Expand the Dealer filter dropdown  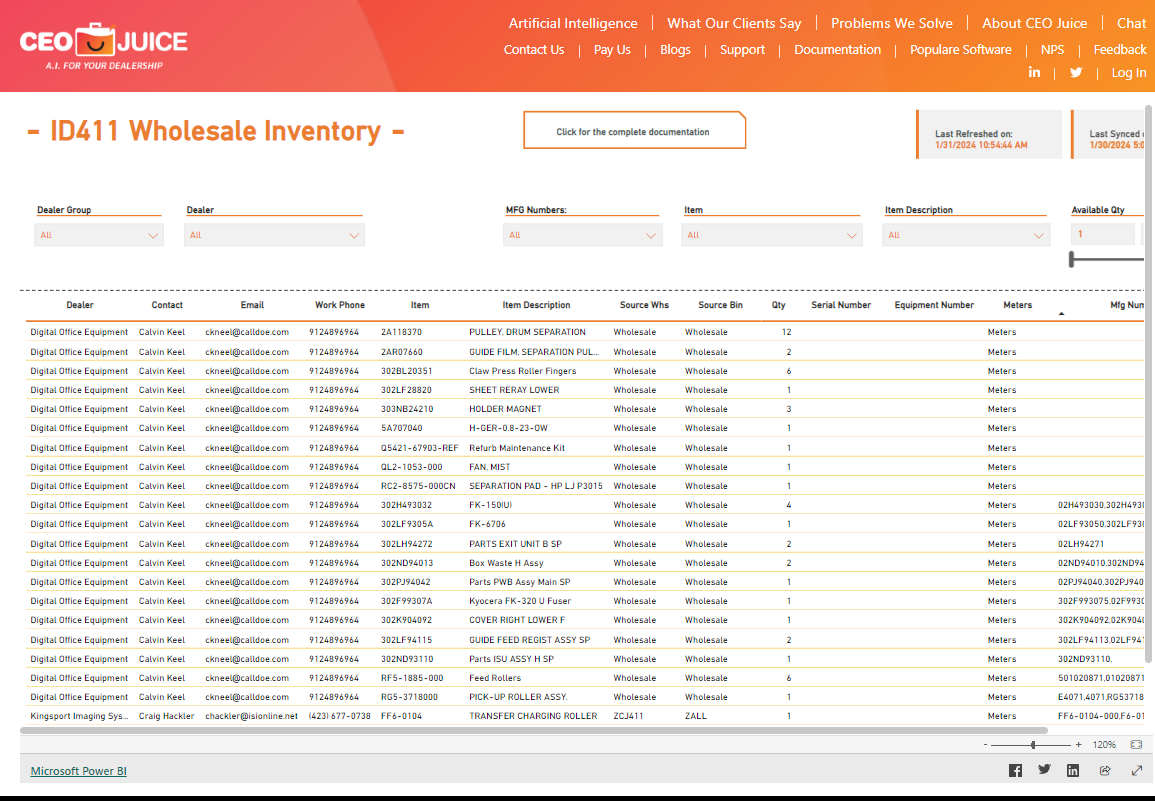274,235
